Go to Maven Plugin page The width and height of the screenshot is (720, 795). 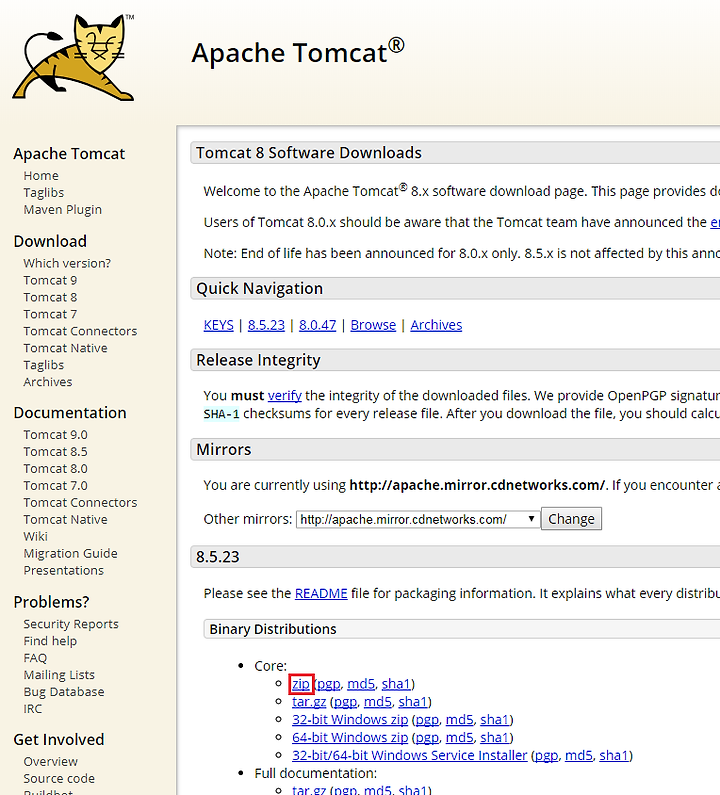pos(62,209)
